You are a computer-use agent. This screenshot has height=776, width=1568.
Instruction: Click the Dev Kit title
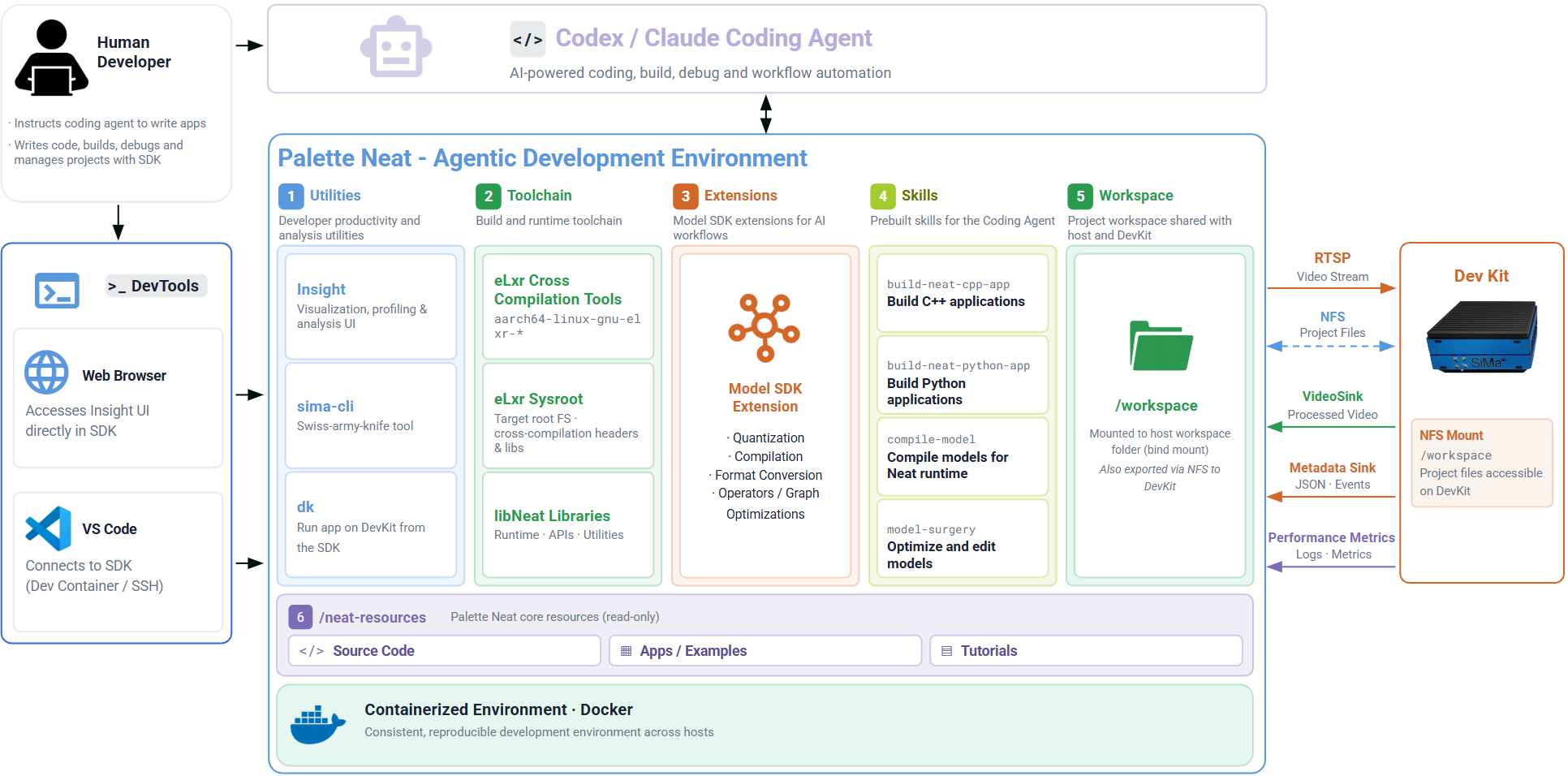click(1481, 276)
